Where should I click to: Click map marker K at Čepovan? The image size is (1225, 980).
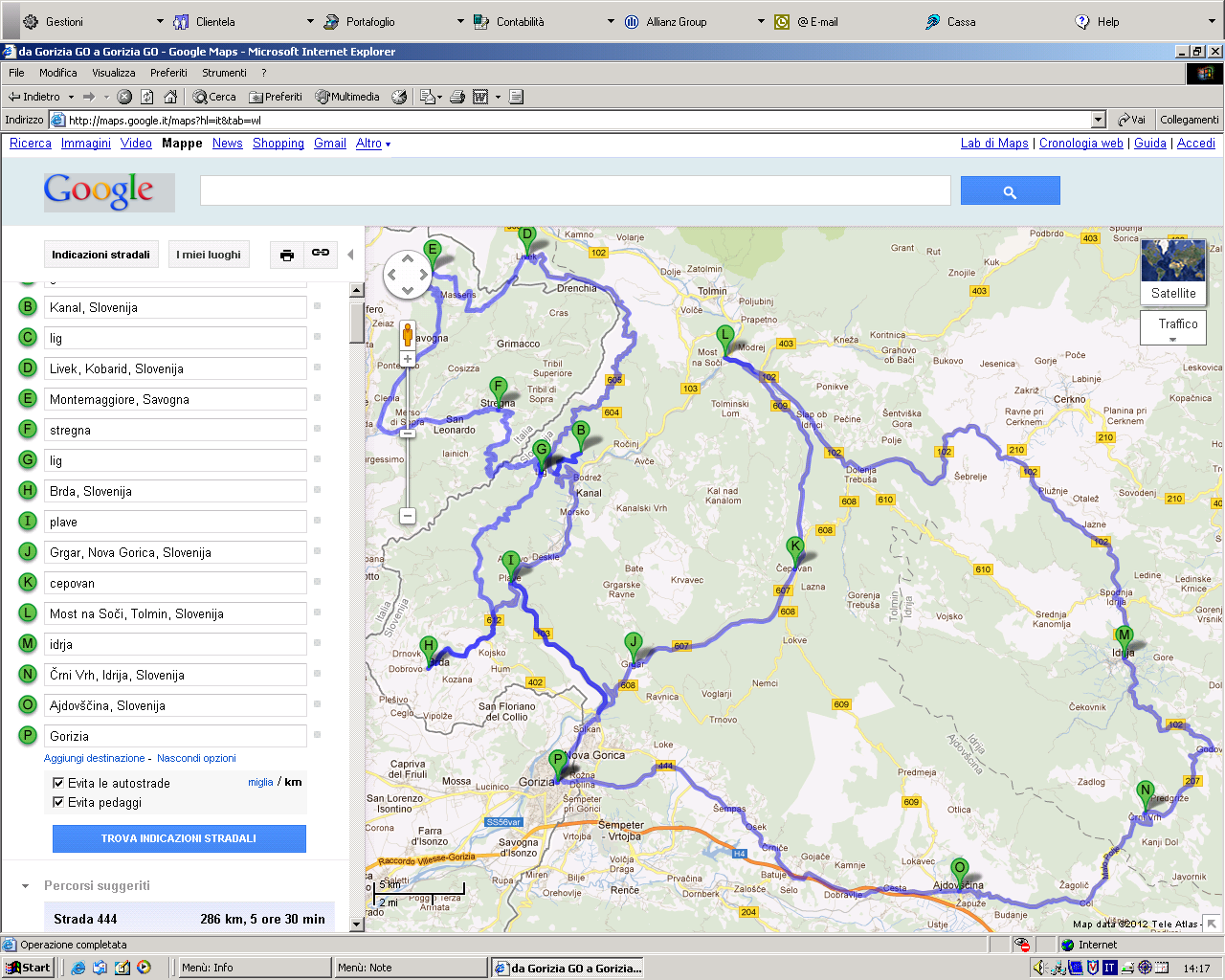pos(794,551)
